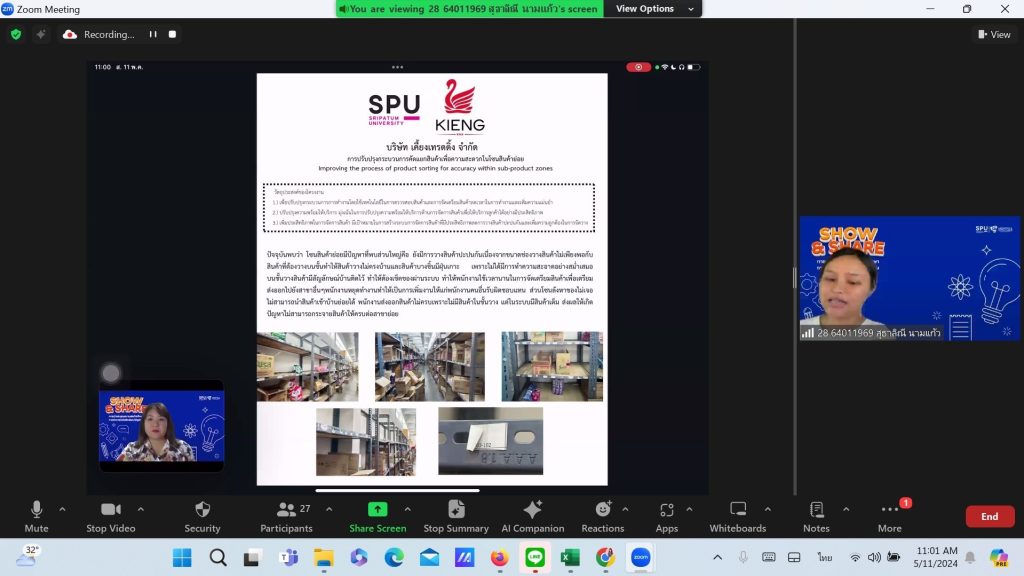Screen dimensions: 1024x576
Task: Open the Security shield menu
Action: point(202,517)
